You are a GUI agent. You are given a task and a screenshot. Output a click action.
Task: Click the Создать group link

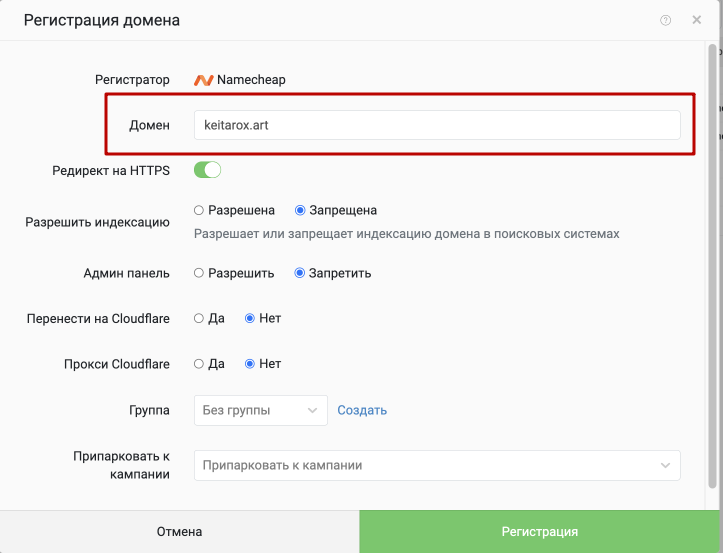coord(362,410)
